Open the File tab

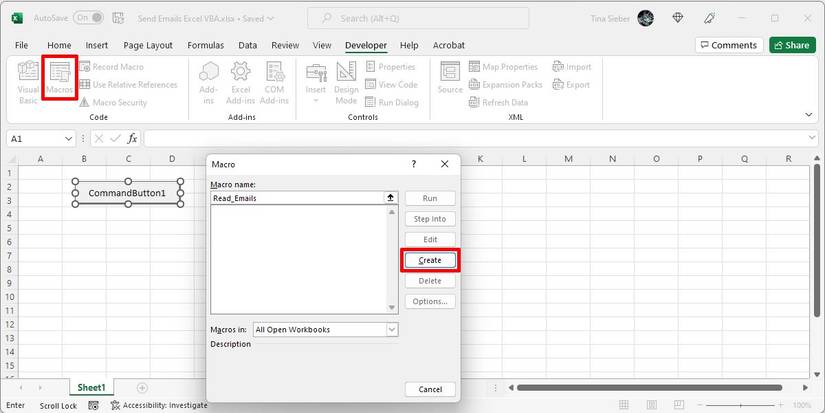22,45
